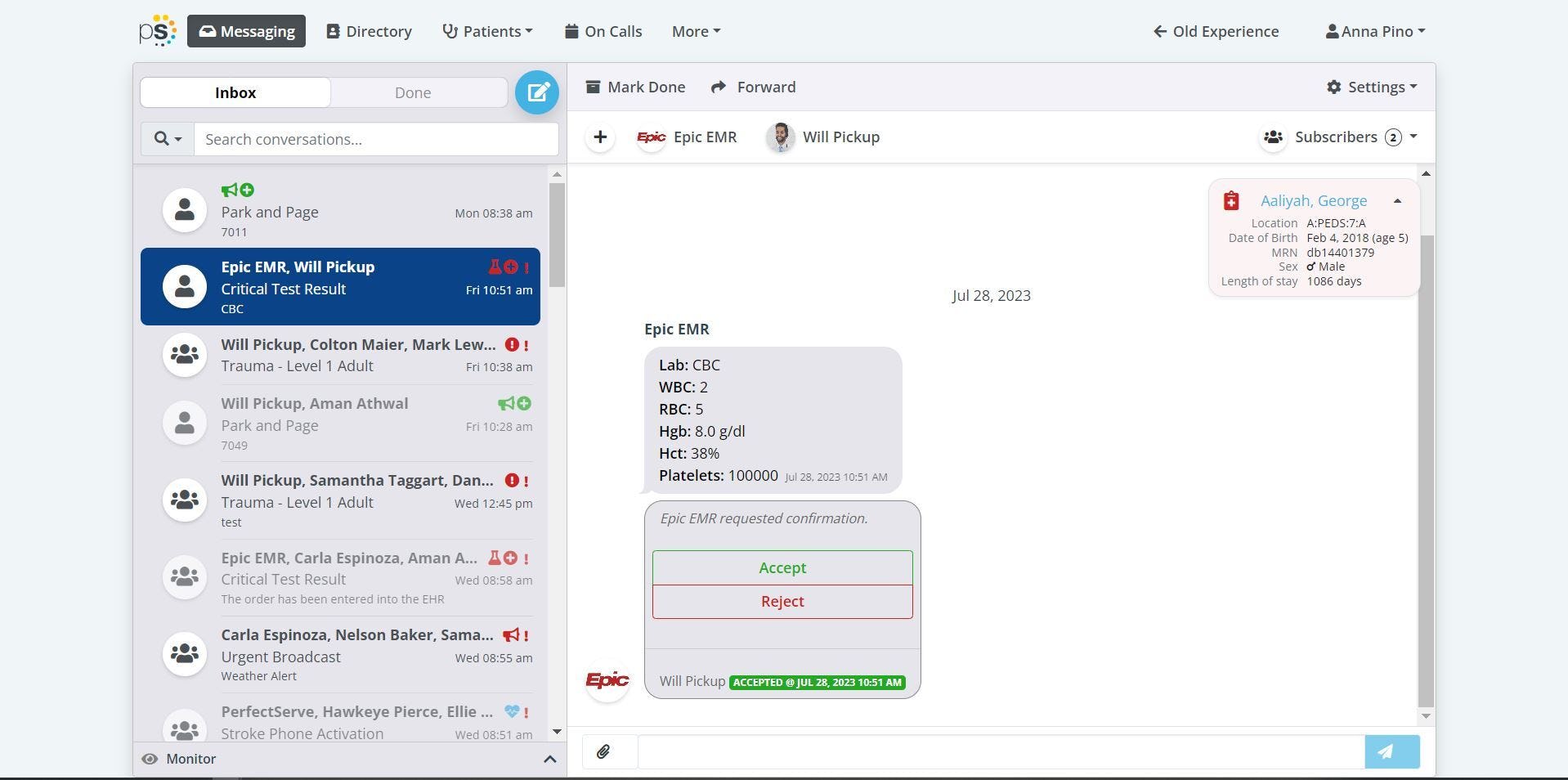1568x780 pixels.
Task: Click the Epic EMR avatar in conversation header
Action: point(651,137)
